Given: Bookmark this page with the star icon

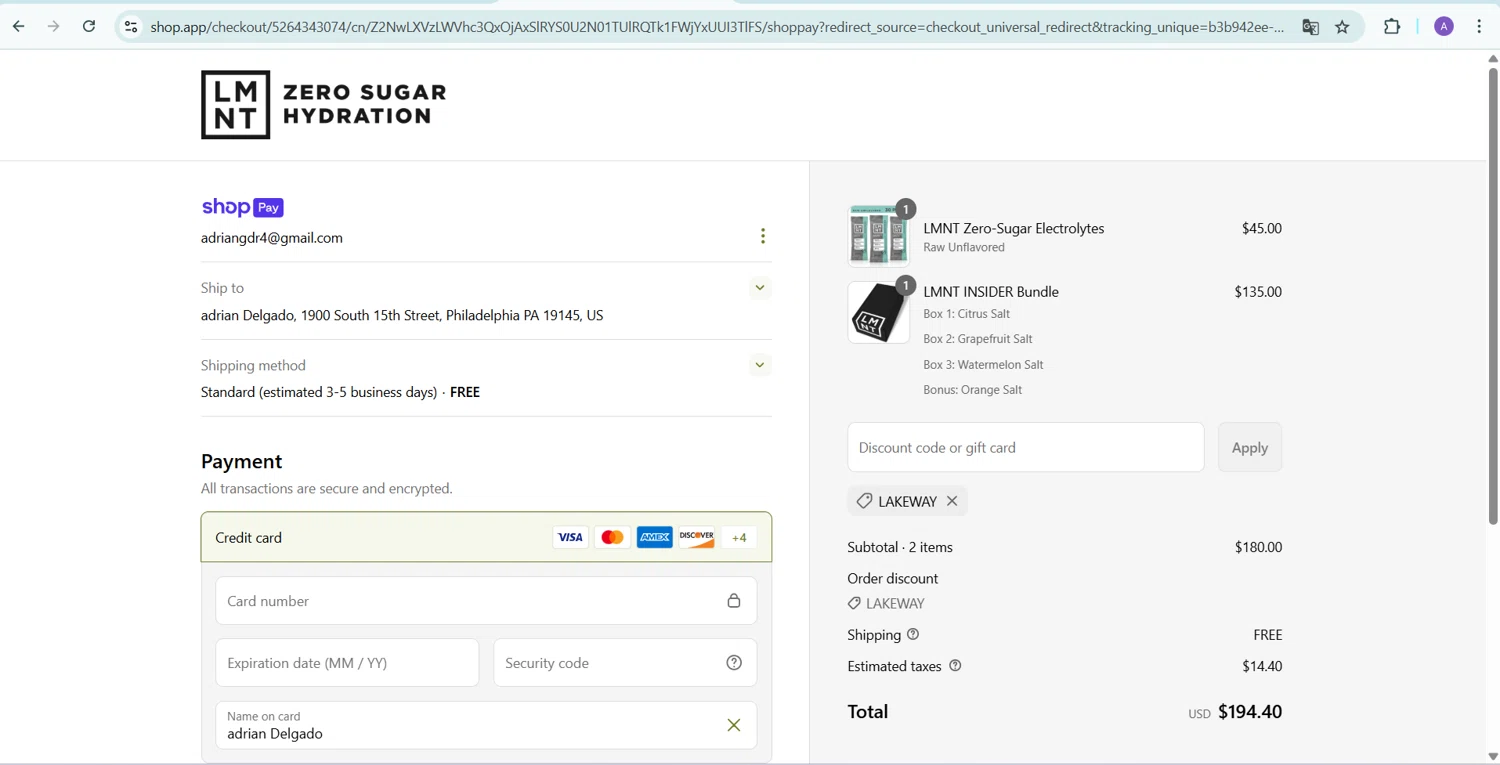Looking at the screenshot, I should coord(1343,27).
